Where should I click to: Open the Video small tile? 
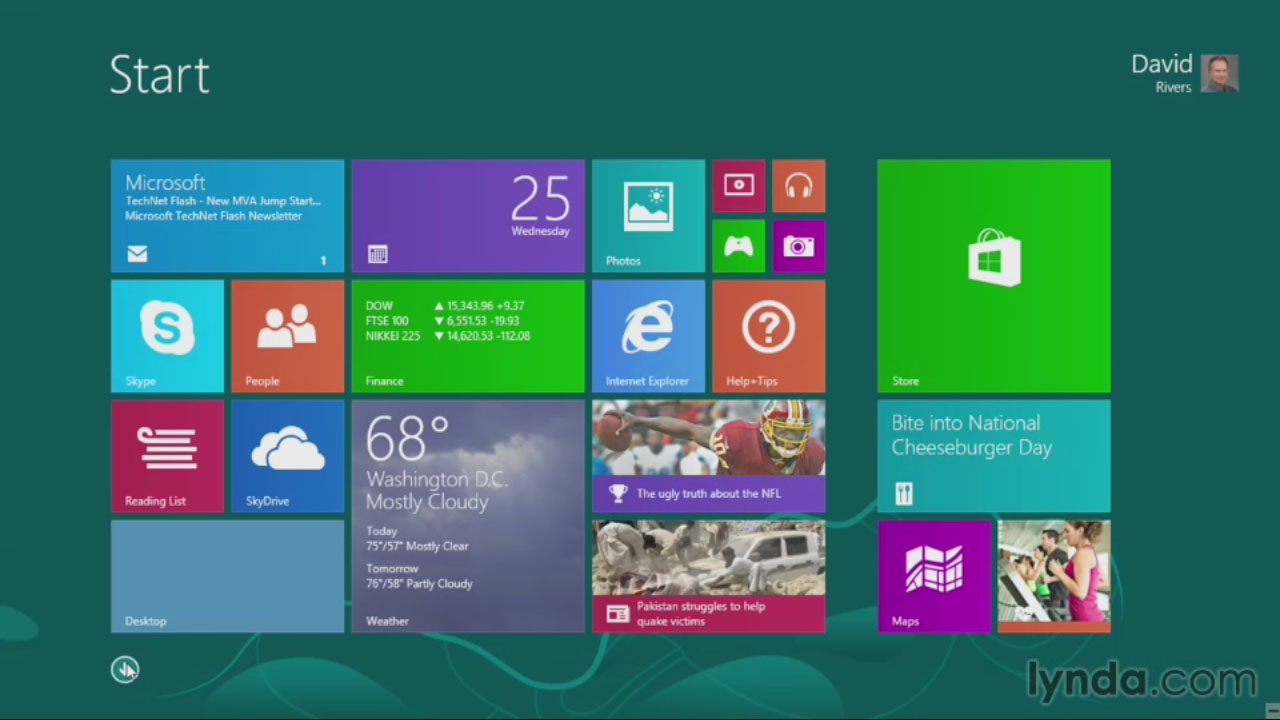tap(738, 186)
